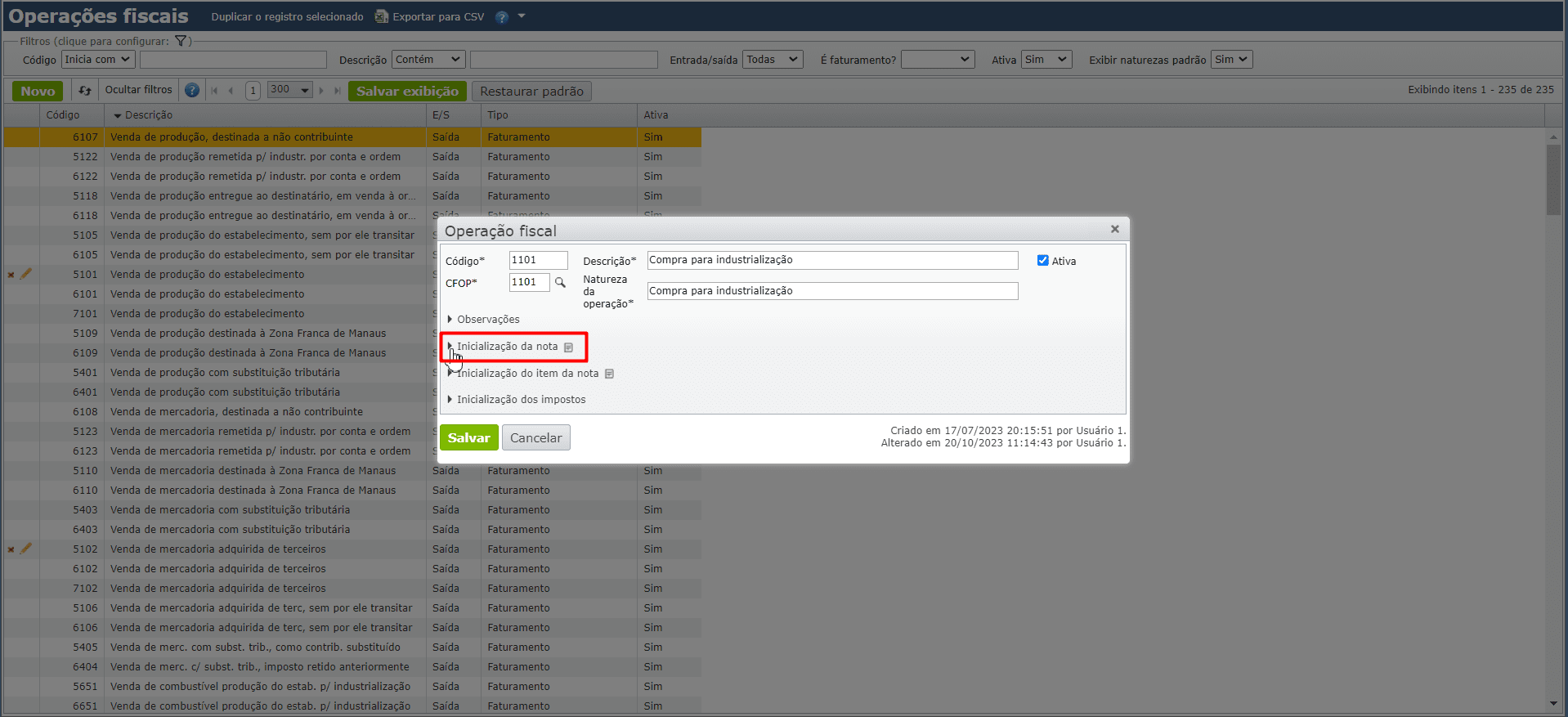Click the Salvar exibição button
The width and height of the screenshot is (1568, 717).
pos(407,92)
